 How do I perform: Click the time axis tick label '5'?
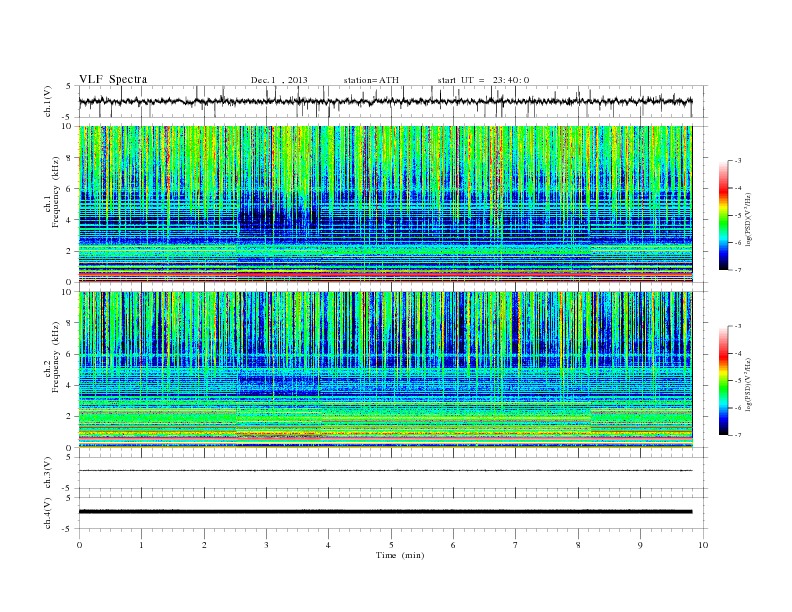click(x=391, y=545)
